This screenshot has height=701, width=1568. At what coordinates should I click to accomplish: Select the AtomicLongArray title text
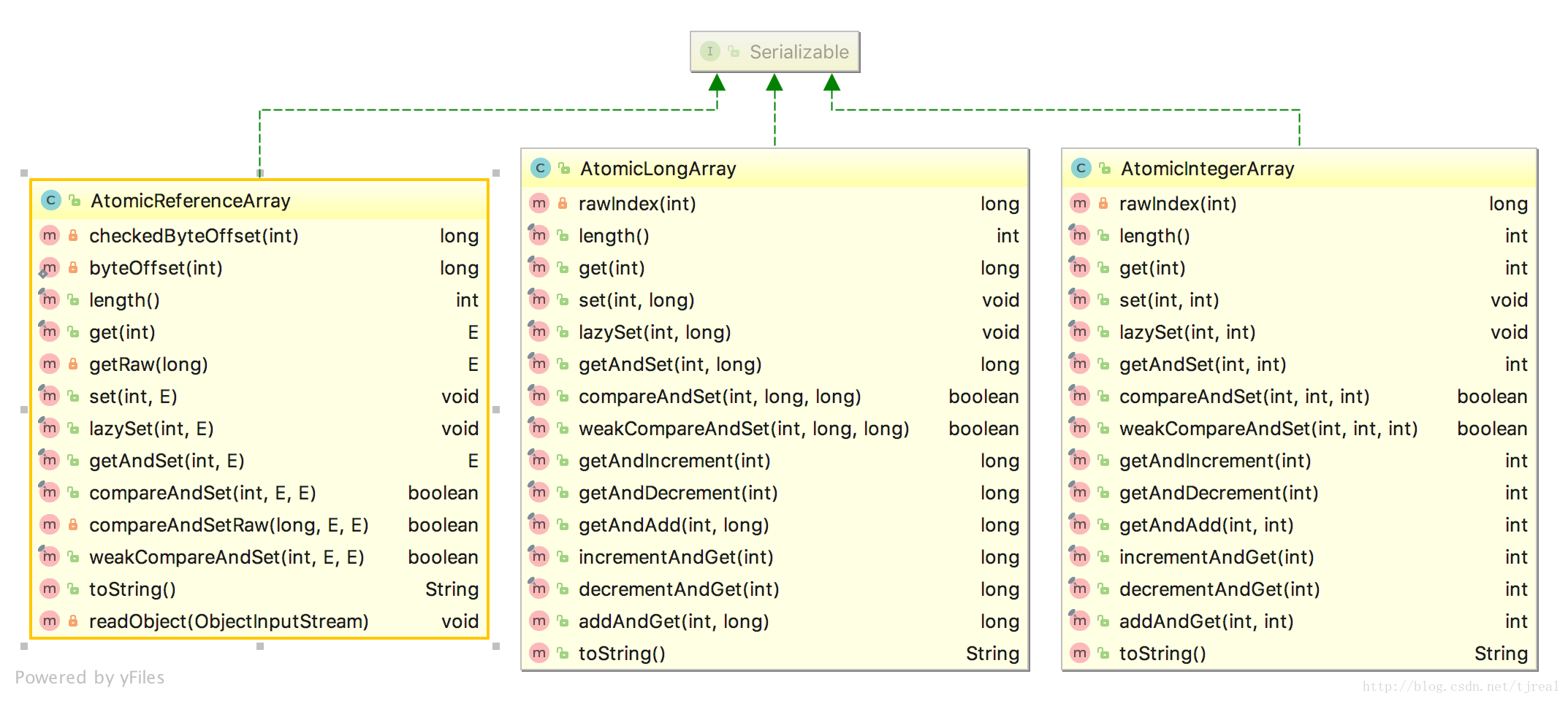pos(658,169)
